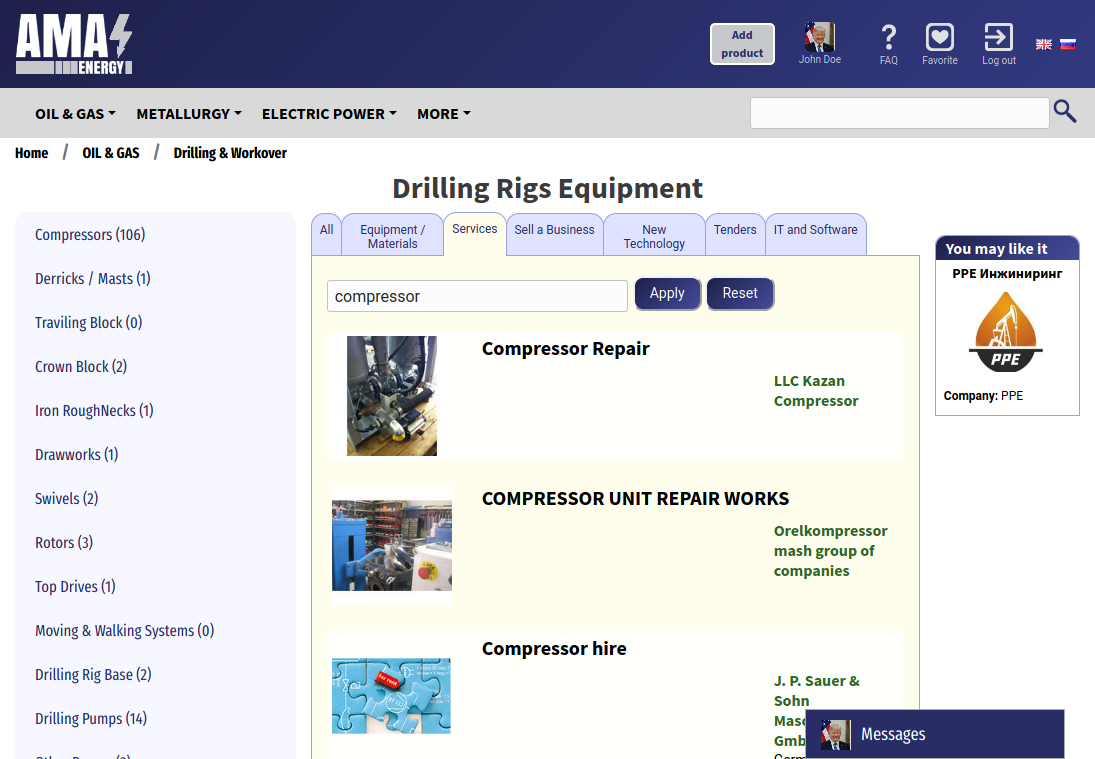Open the Drilling Pumps (14) category
The width and height of the screenshot is (1095, 759).
click(91, 719)
